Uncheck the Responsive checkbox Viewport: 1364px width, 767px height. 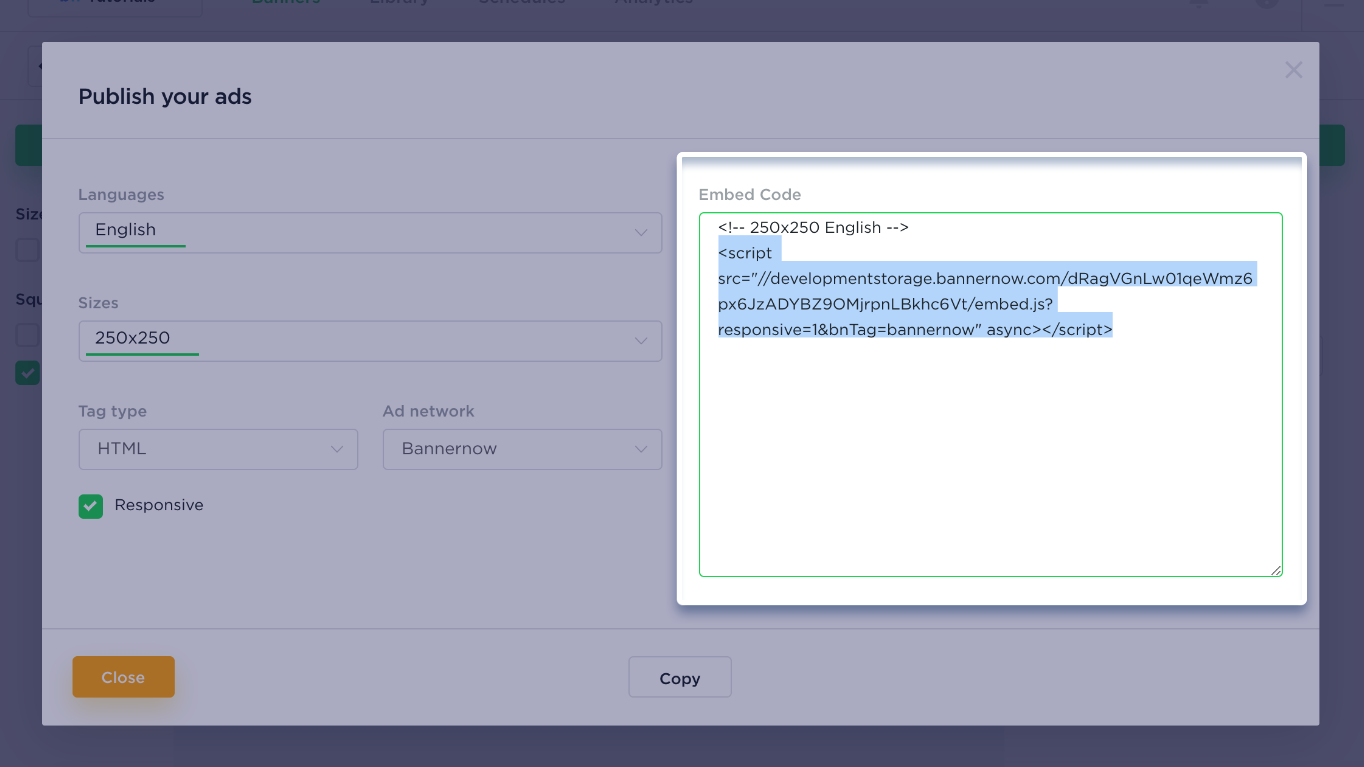point(91,506)
